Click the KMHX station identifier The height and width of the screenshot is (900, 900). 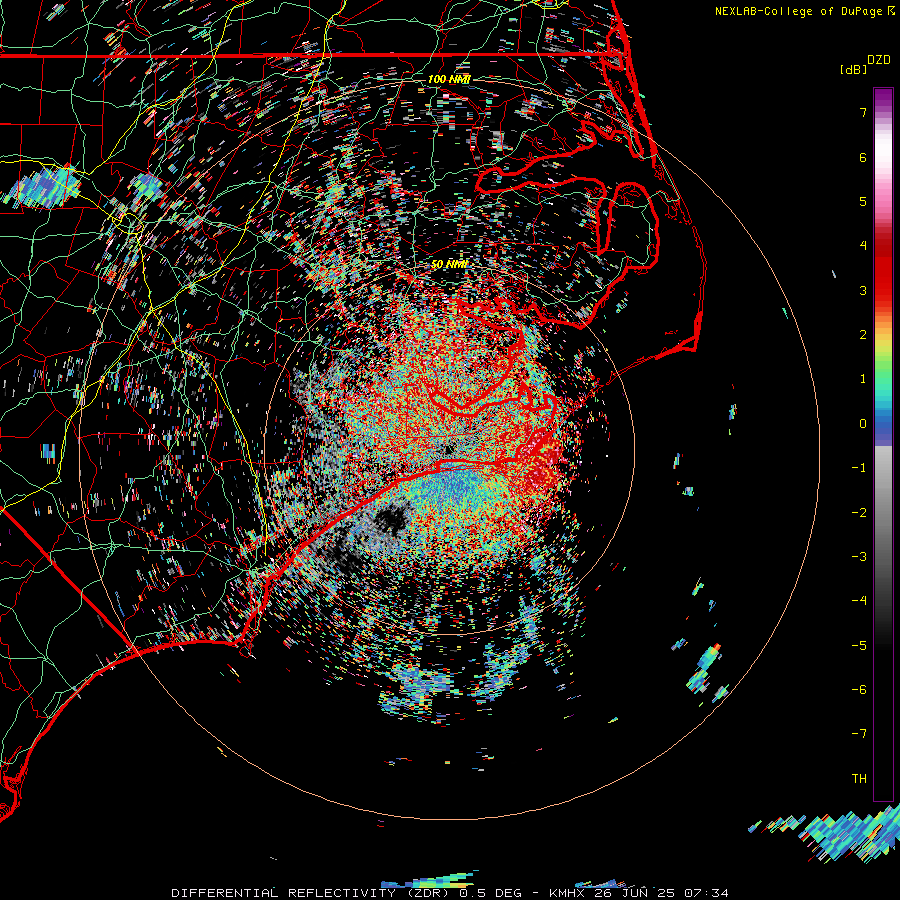pos(569,893)
